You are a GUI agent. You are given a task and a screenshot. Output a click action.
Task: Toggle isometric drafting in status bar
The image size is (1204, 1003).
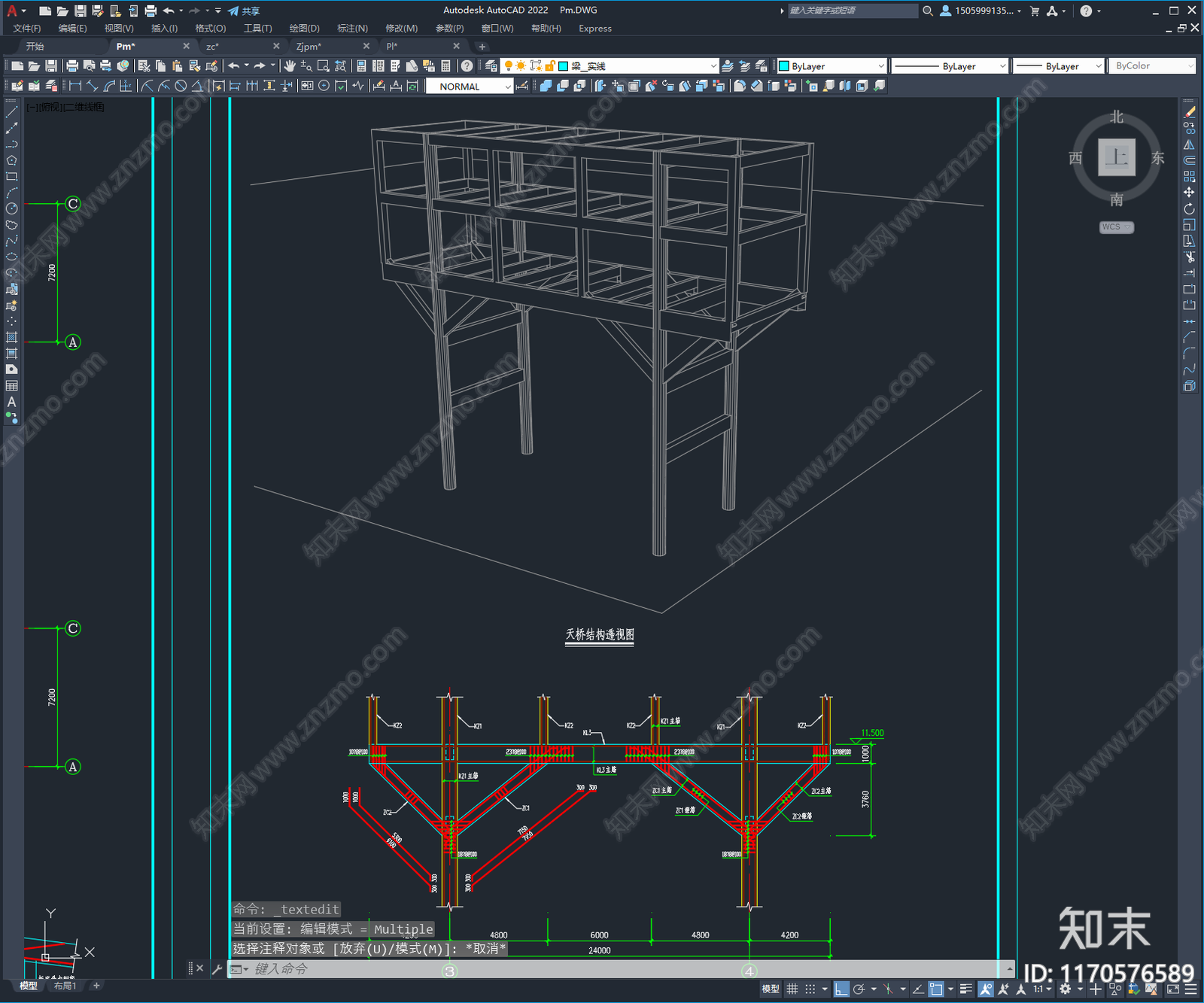pyautogui.click(x=888, y=989)
